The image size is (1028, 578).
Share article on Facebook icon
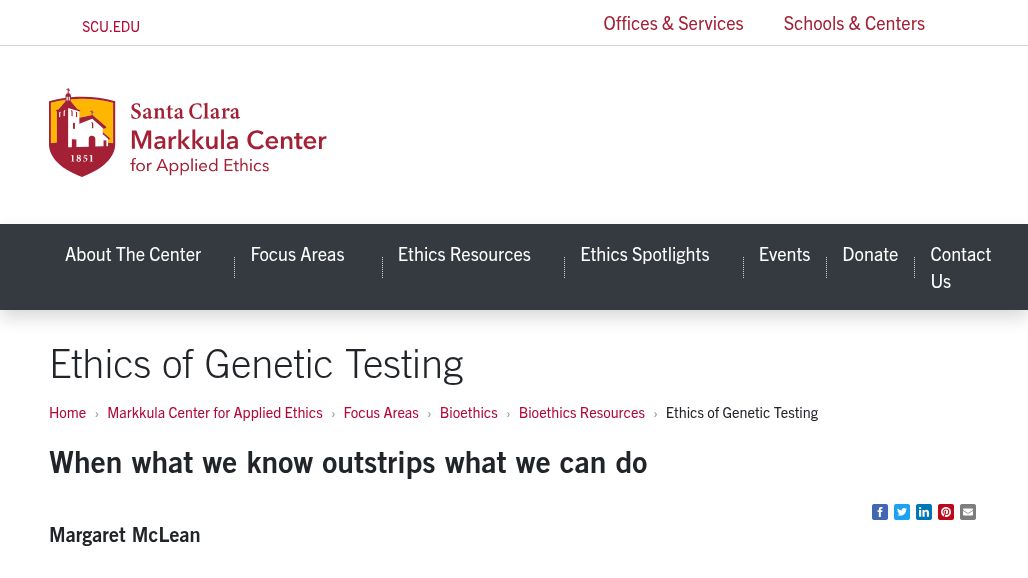click(x=880, y=512)
